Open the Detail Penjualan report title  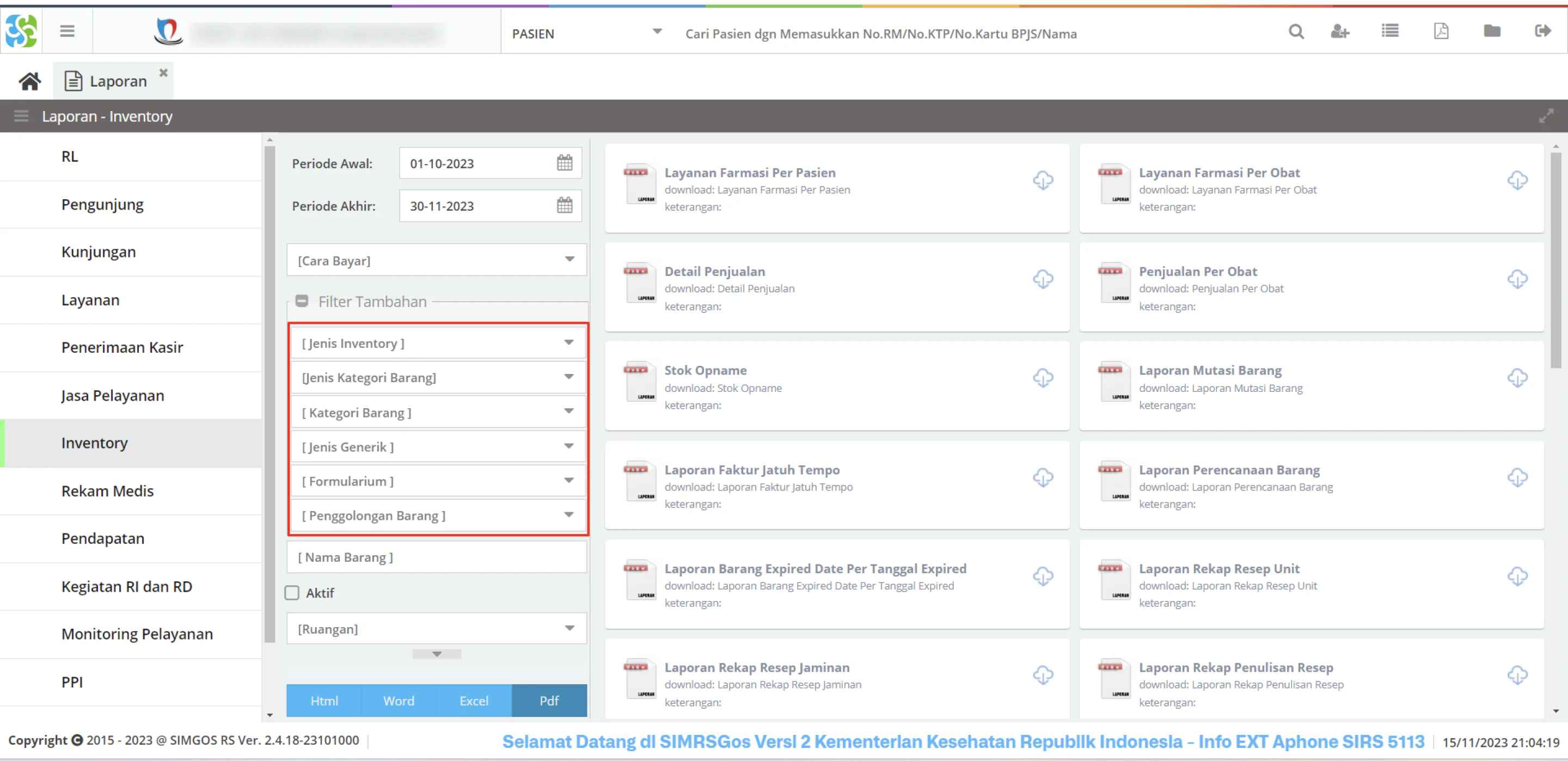(x=715, y=272)
